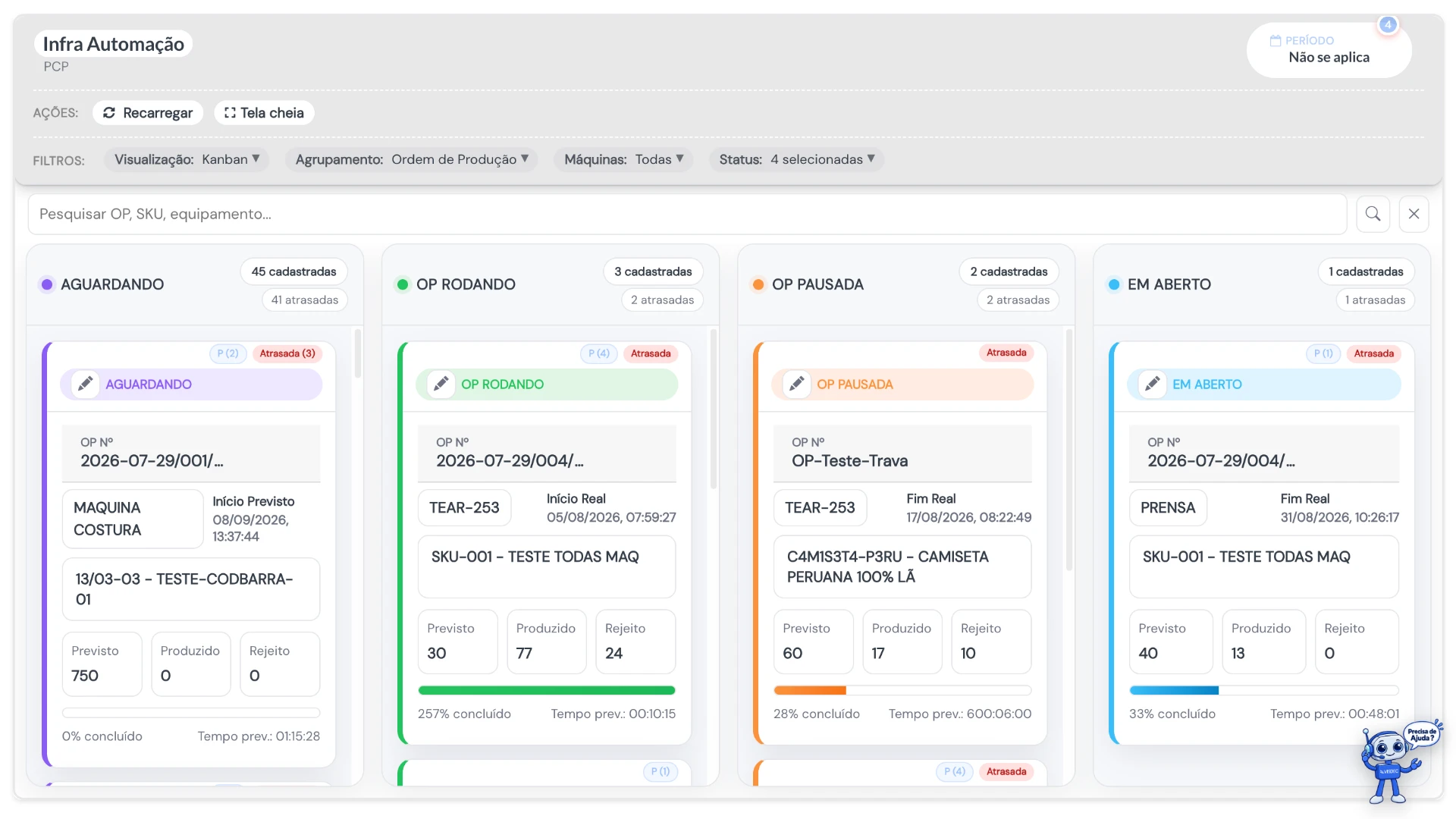Click the magnifier search icon
Image resolution: width=1456 pixels, height=819 pixels.
click(x=1373, y=214)
